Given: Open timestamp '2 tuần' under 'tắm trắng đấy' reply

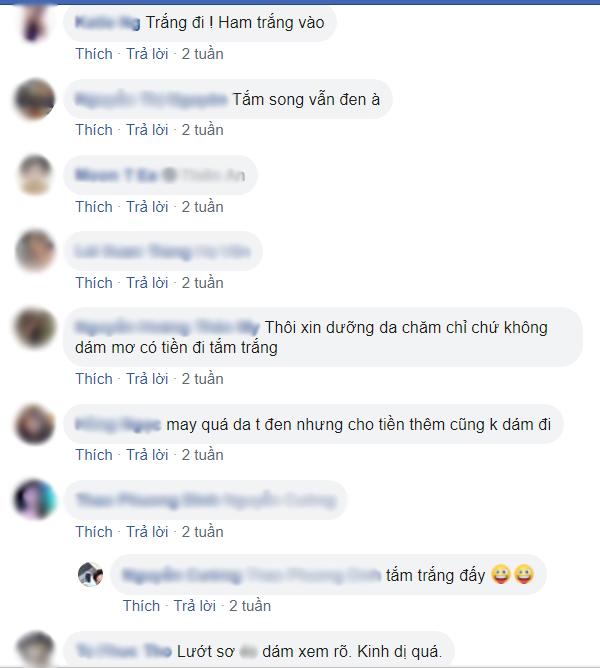Looking at the screenshot, I should (250, 605).
